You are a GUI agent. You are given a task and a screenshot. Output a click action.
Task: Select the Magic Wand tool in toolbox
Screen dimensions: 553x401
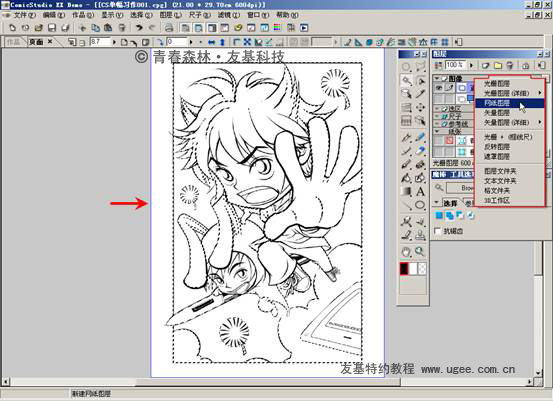[x=406, y=80]
